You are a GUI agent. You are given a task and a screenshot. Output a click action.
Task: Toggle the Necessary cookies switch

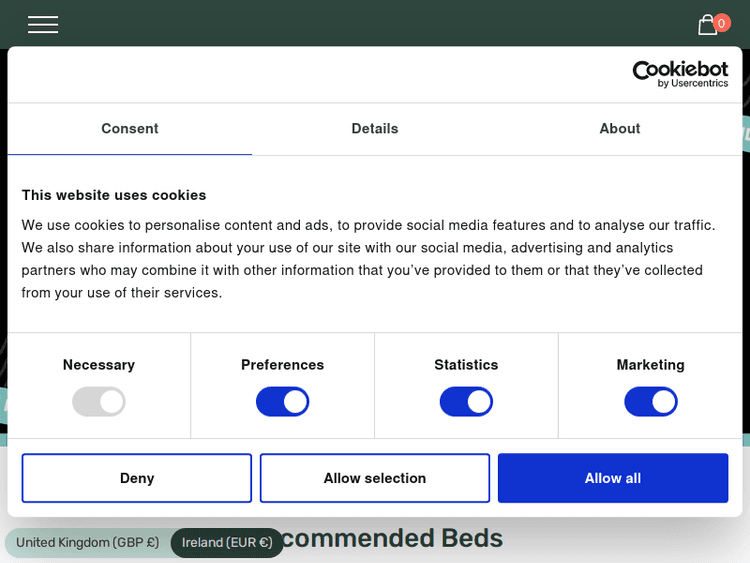pos(99,402)
